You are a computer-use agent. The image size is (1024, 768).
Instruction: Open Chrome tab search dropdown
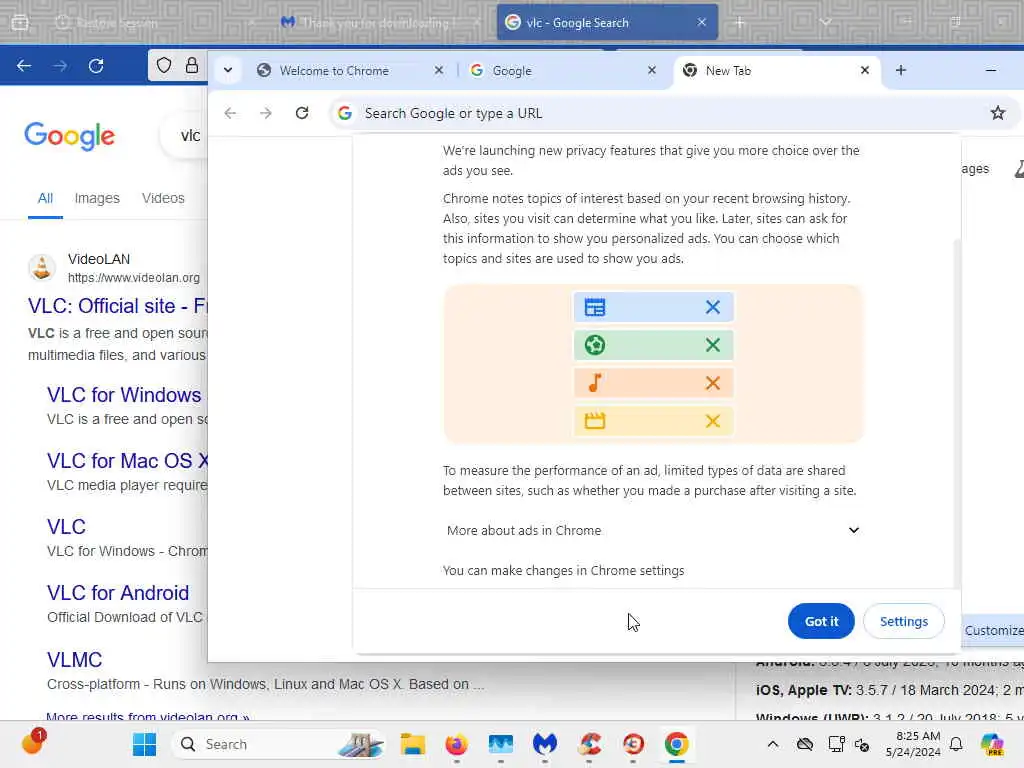point(228,70)
